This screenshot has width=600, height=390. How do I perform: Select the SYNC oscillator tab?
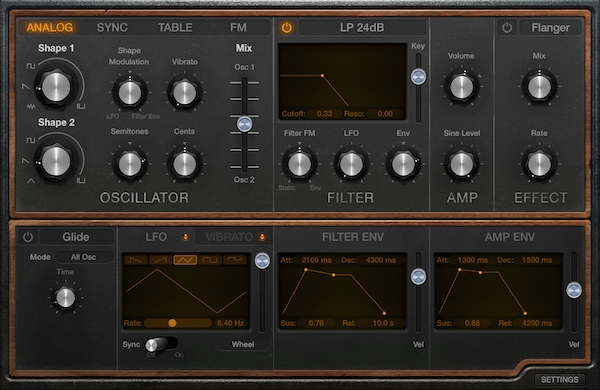click(112, 28)
